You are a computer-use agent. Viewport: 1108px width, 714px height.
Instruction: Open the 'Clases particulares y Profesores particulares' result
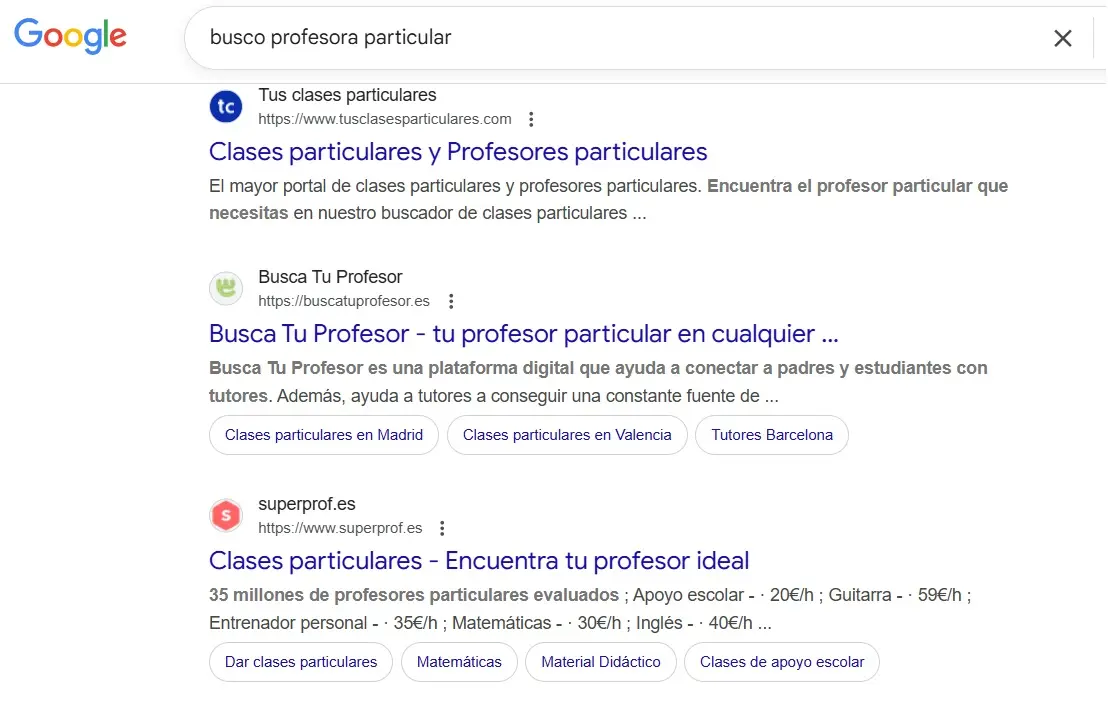coord(457,152)
